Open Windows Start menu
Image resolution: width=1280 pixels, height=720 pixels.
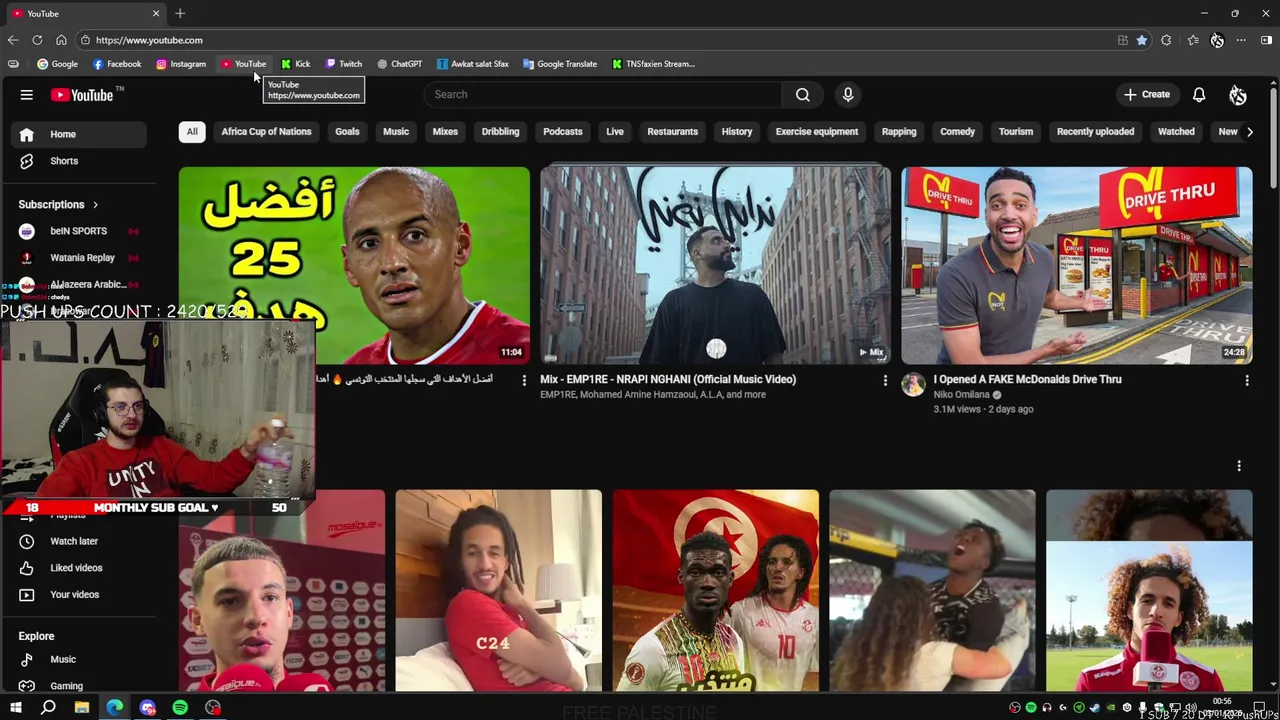(16, 708)
